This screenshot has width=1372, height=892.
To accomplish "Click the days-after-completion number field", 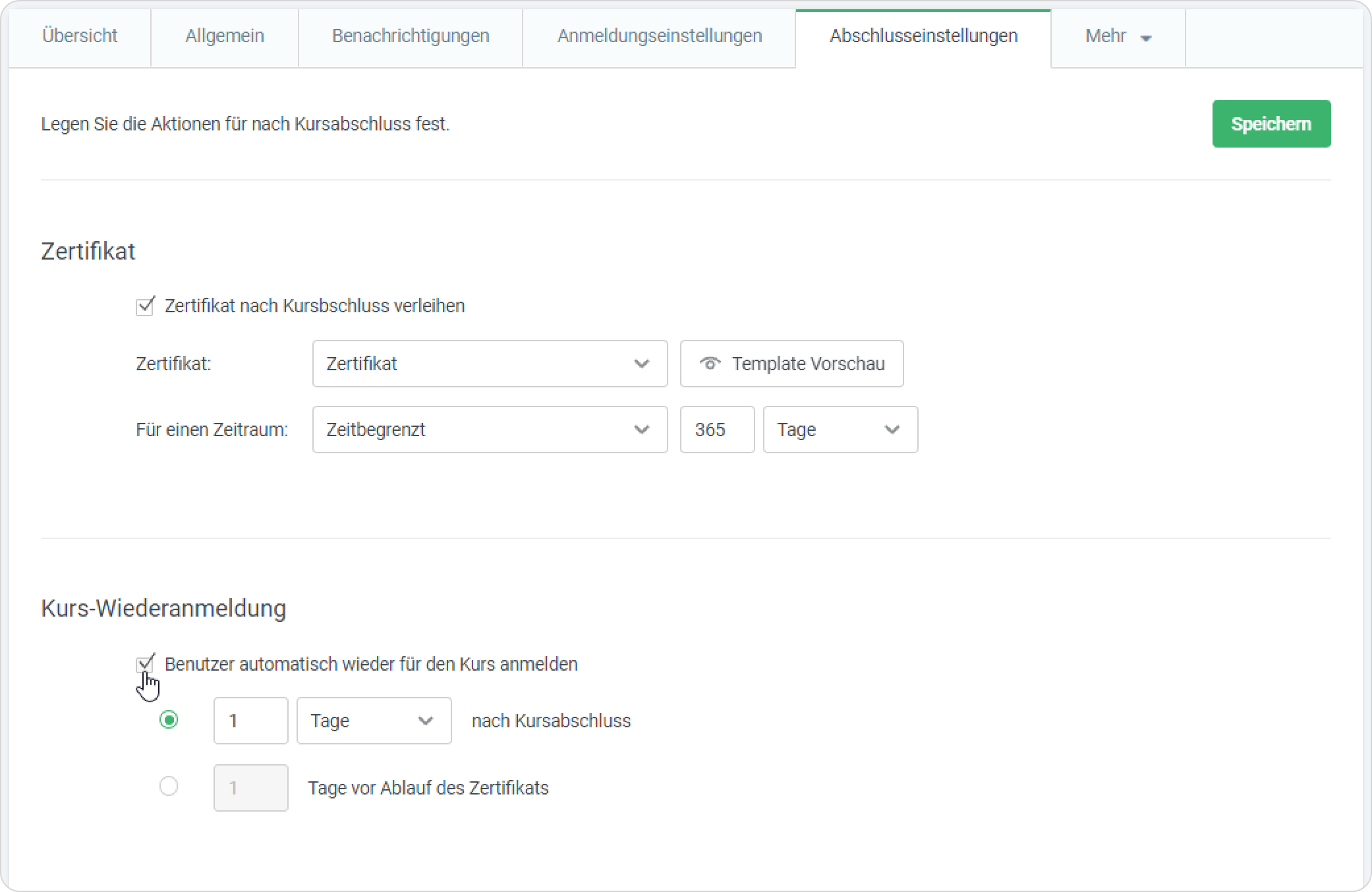I will [x=250, y=721].
